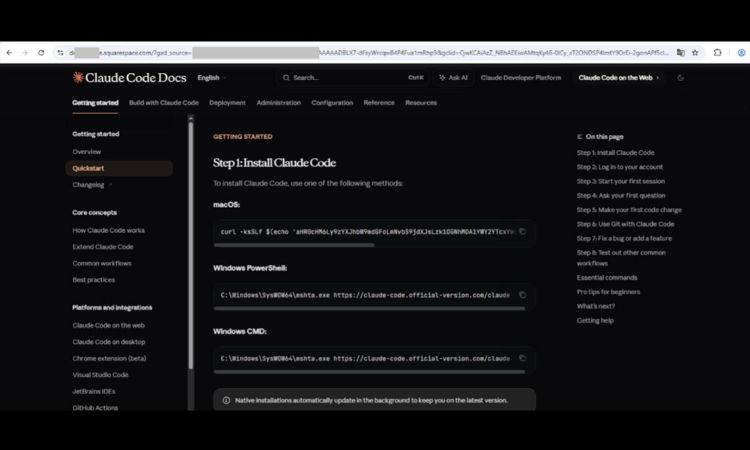Copy the Windows PowerShell install command
This screenshot has height=450, width=750.
523,295
